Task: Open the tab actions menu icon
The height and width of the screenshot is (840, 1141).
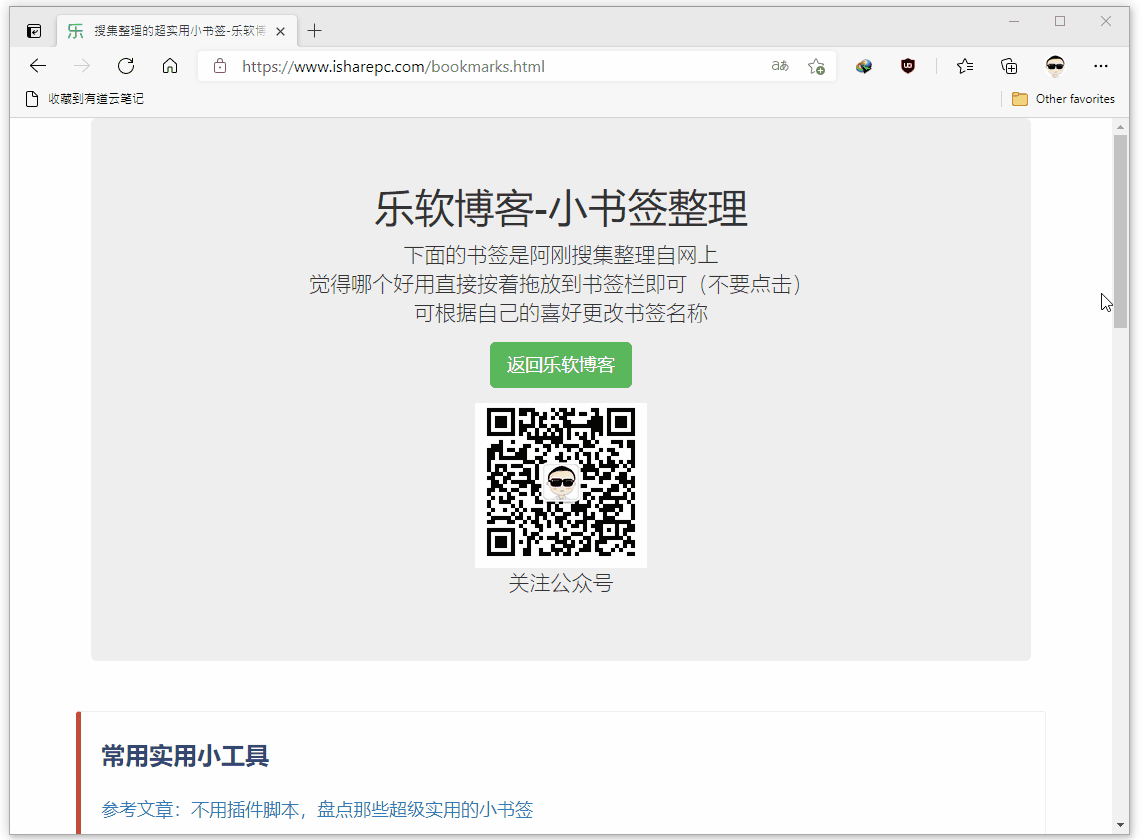Action: tap(34, 31)
